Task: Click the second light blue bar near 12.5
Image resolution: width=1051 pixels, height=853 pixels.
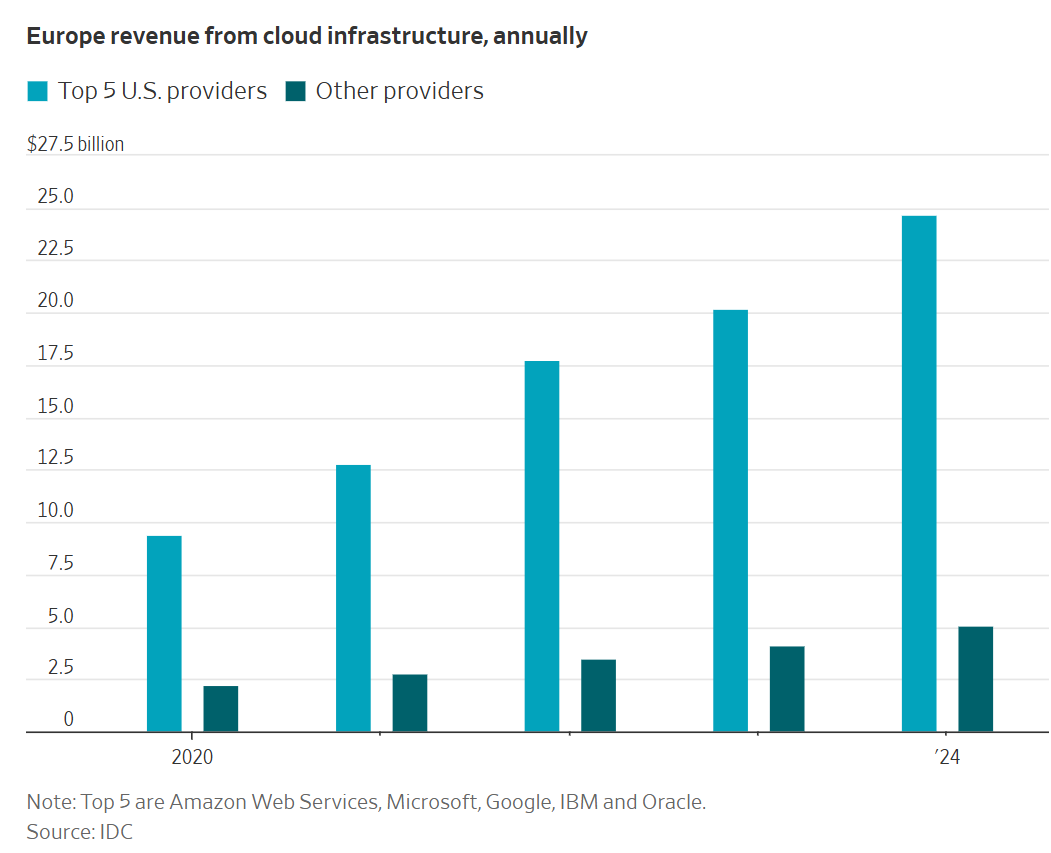Action: 353,598
